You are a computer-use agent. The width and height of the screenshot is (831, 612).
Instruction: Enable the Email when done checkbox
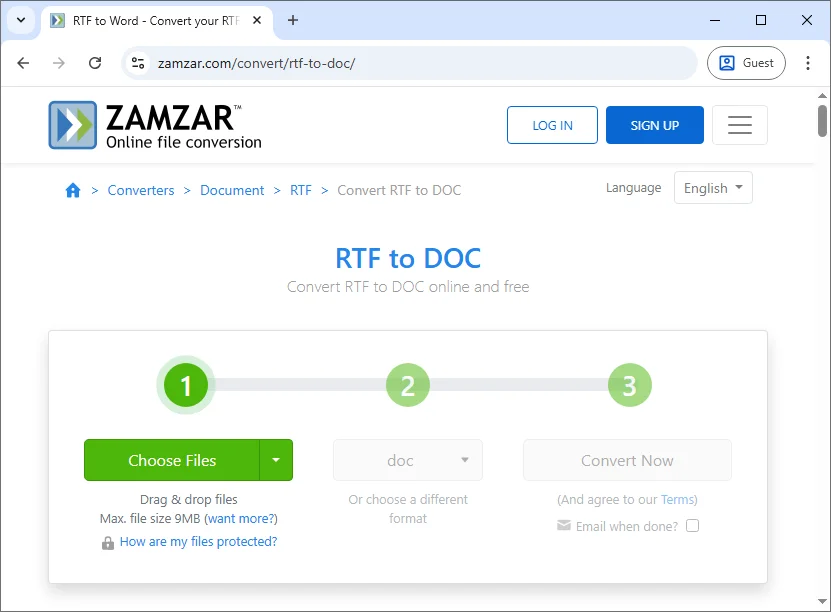[x=692, y=525]
